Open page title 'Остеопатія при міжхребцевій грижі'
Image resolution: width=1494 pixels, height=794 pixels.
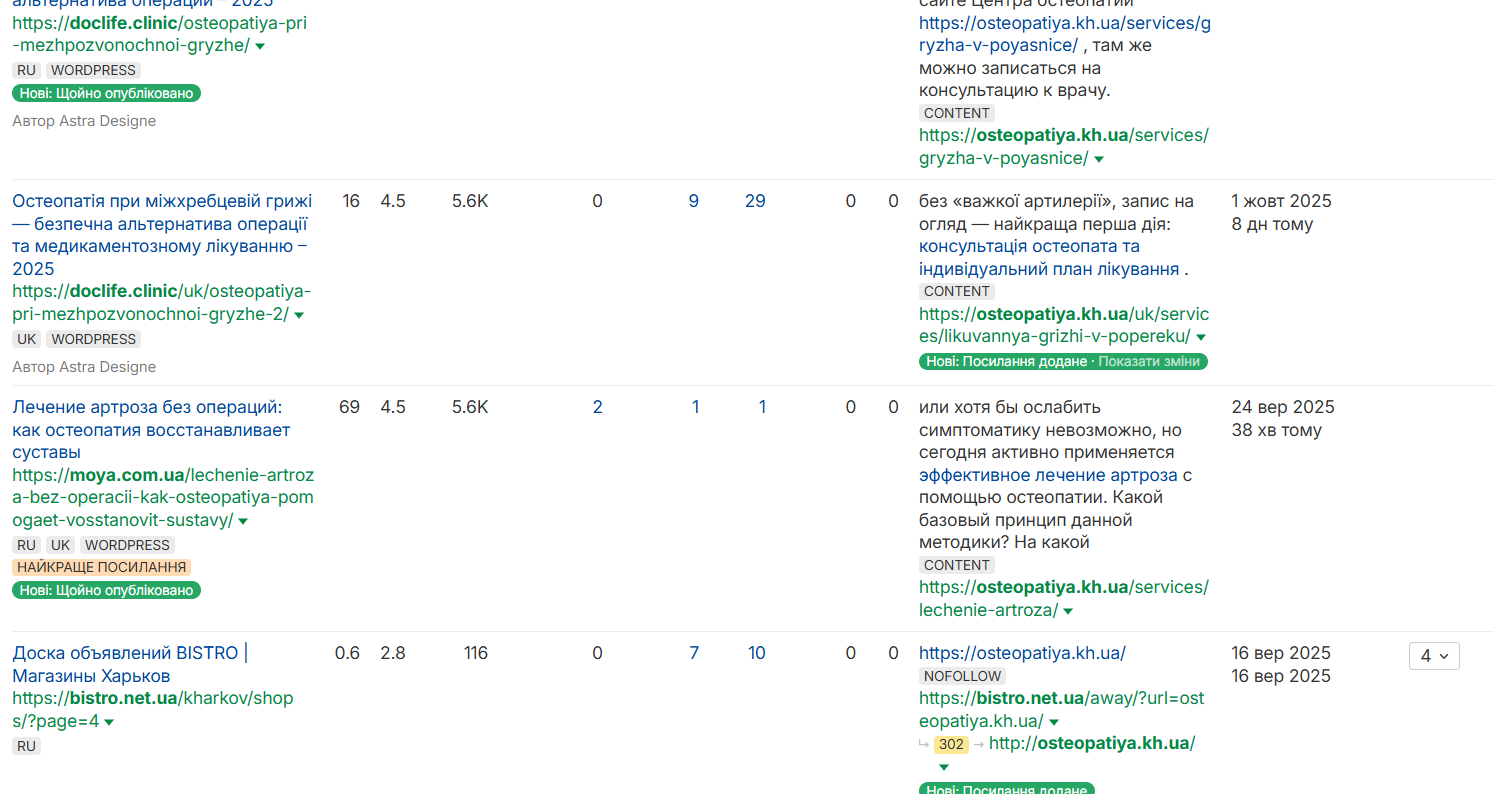tap(162, 235)
